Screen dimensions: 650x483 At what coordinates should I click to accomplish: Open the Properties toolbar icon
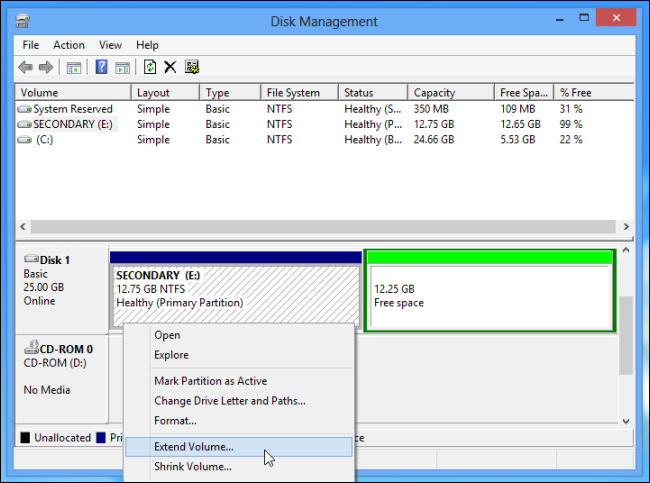point(192,67)
